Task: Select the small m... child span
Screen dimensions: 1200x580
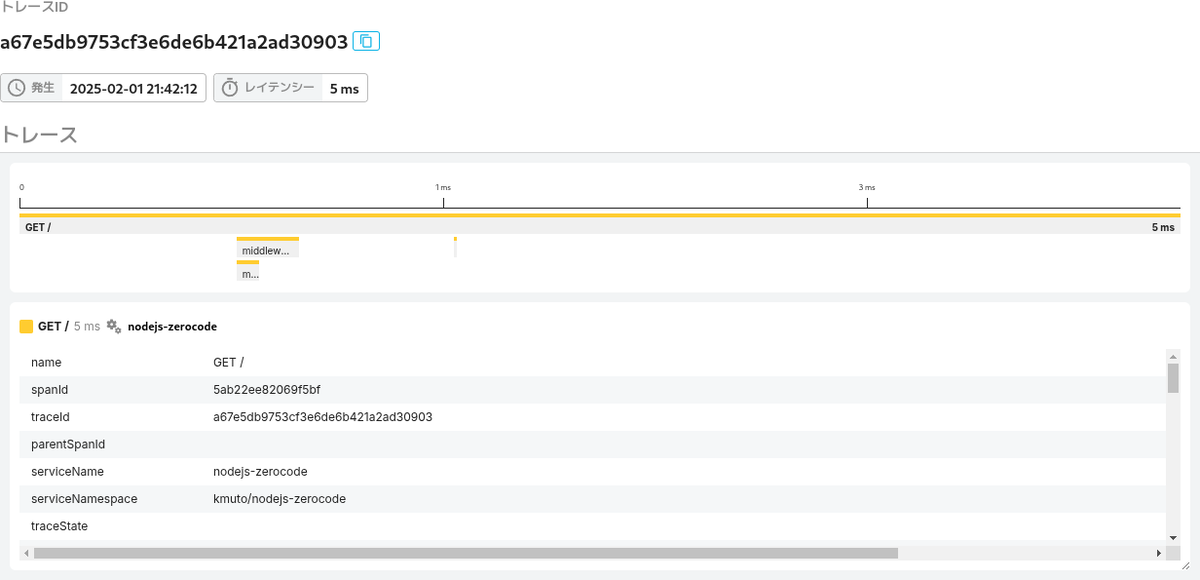Action: (x=248, y=270)
